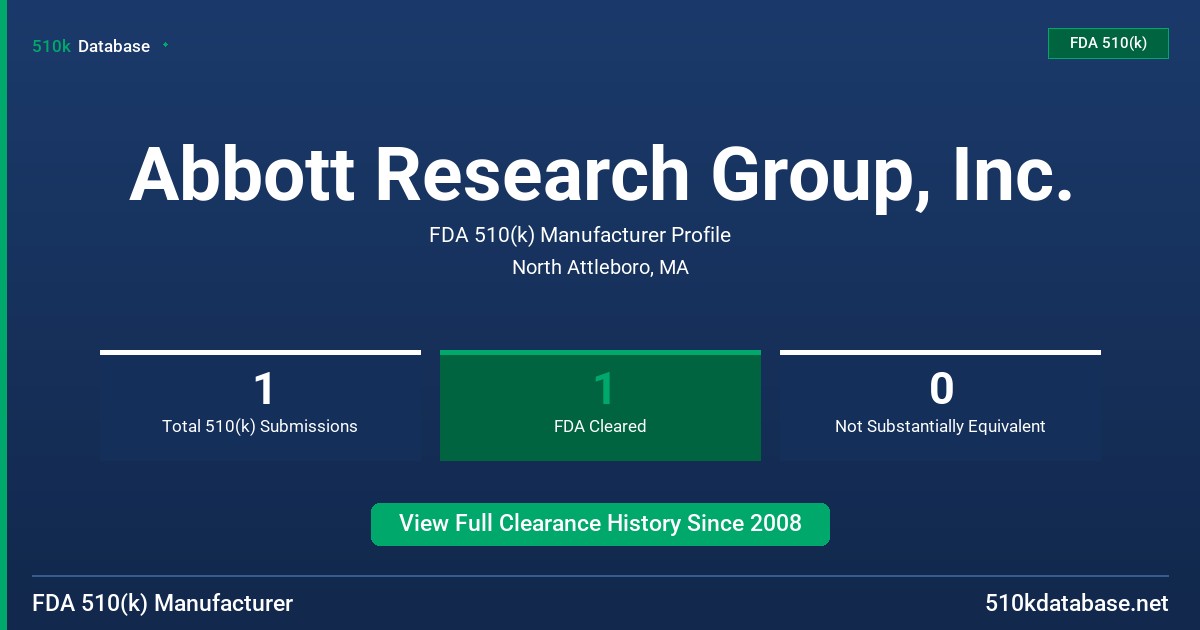Open the Total 510(k) Submissions card

(x=260, y=405)
